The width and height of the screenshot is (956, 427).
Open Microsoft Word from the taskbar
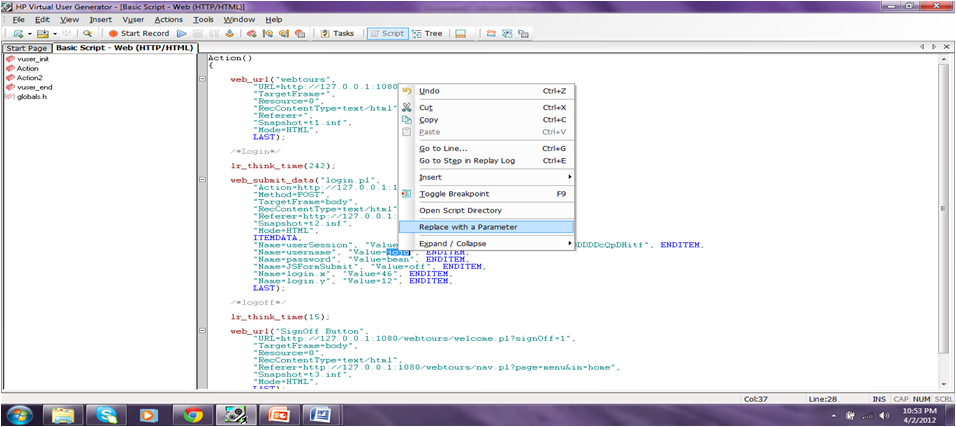click(x=319, y=415)
